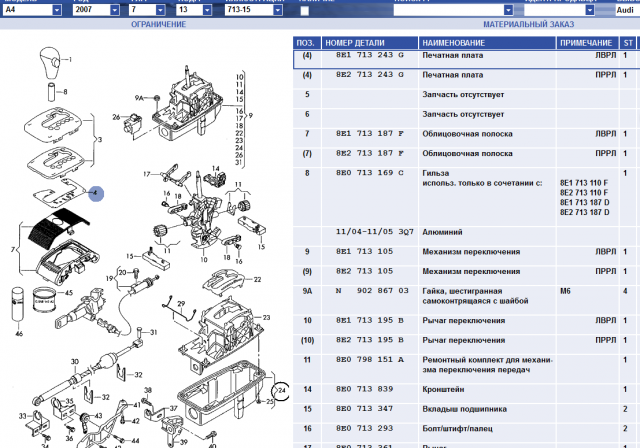
Task: Select part number 8E1 713 243 G
Action: tap(370, 55)
